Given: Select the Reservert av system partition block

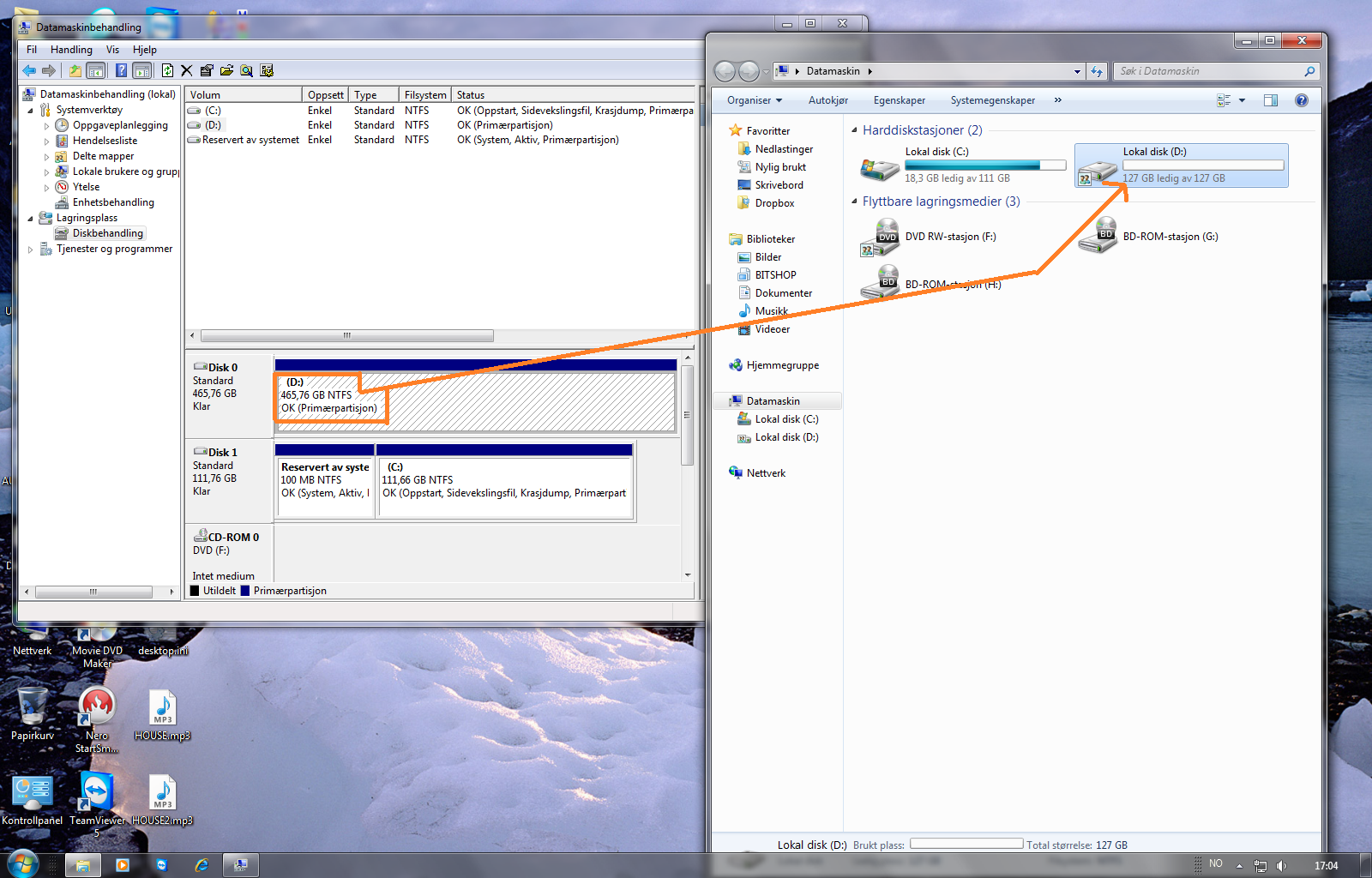Looking at the screenshot, I should (x=325, y=486).
